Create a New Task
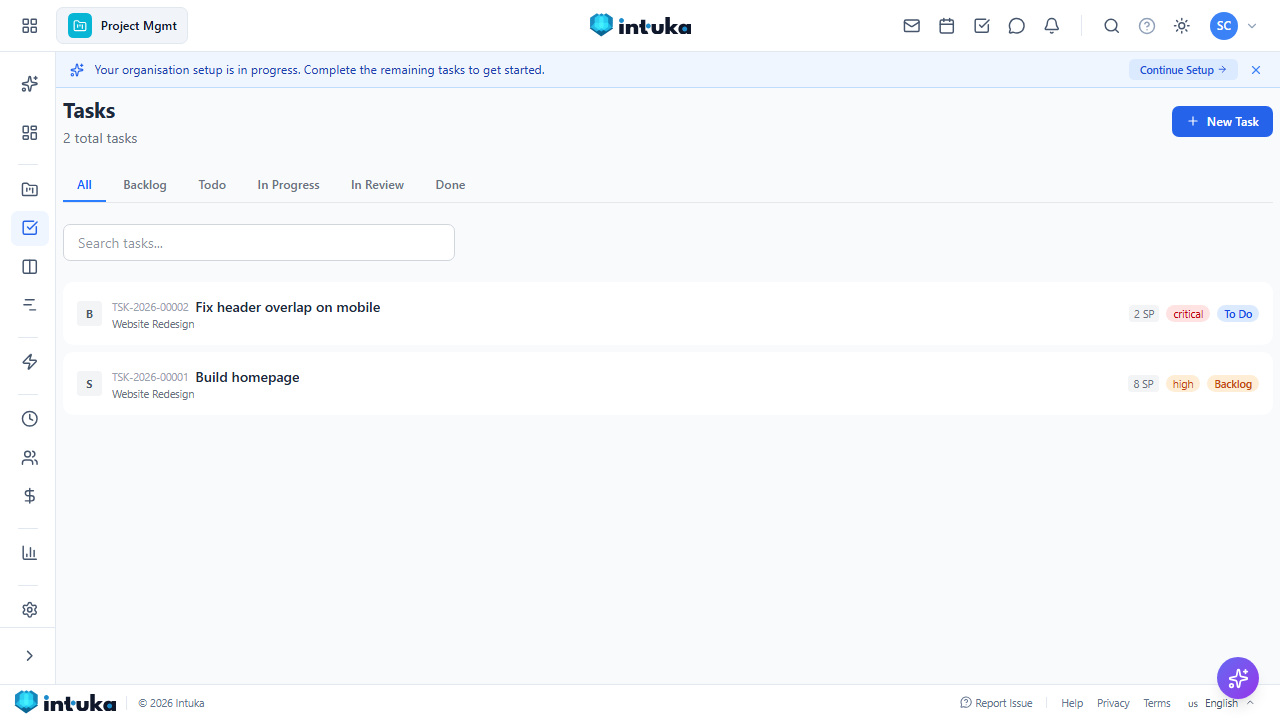Image resolution: width=1280 pixels, height=720 pixels. click(1222, 121)
